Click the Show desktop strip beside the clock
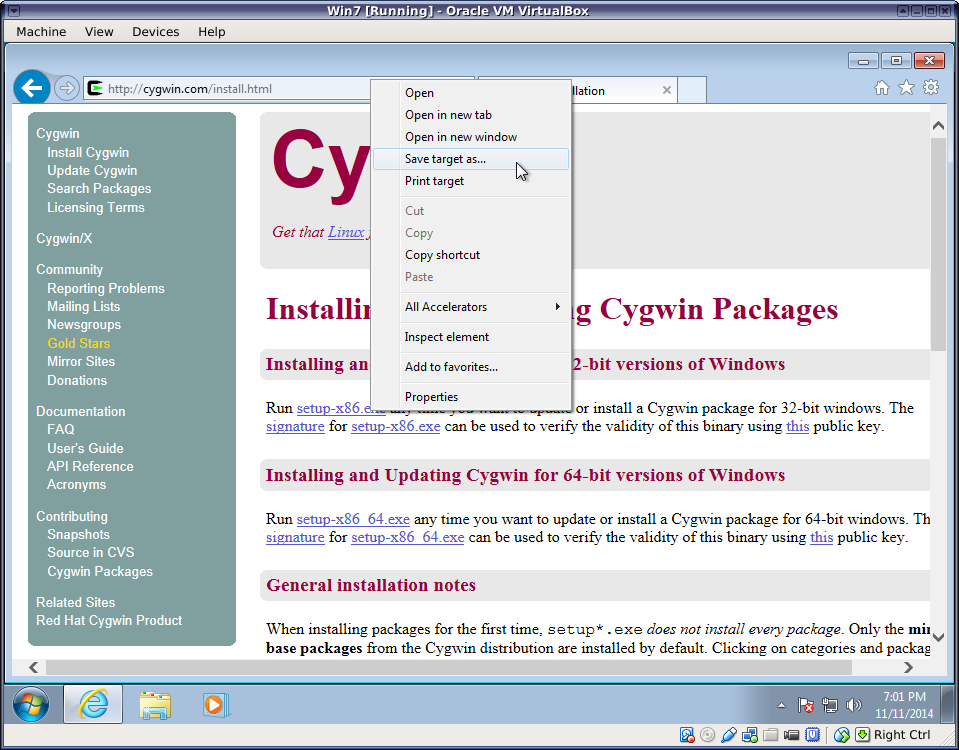This screenshot has width=959, height=750. point(947,705)
